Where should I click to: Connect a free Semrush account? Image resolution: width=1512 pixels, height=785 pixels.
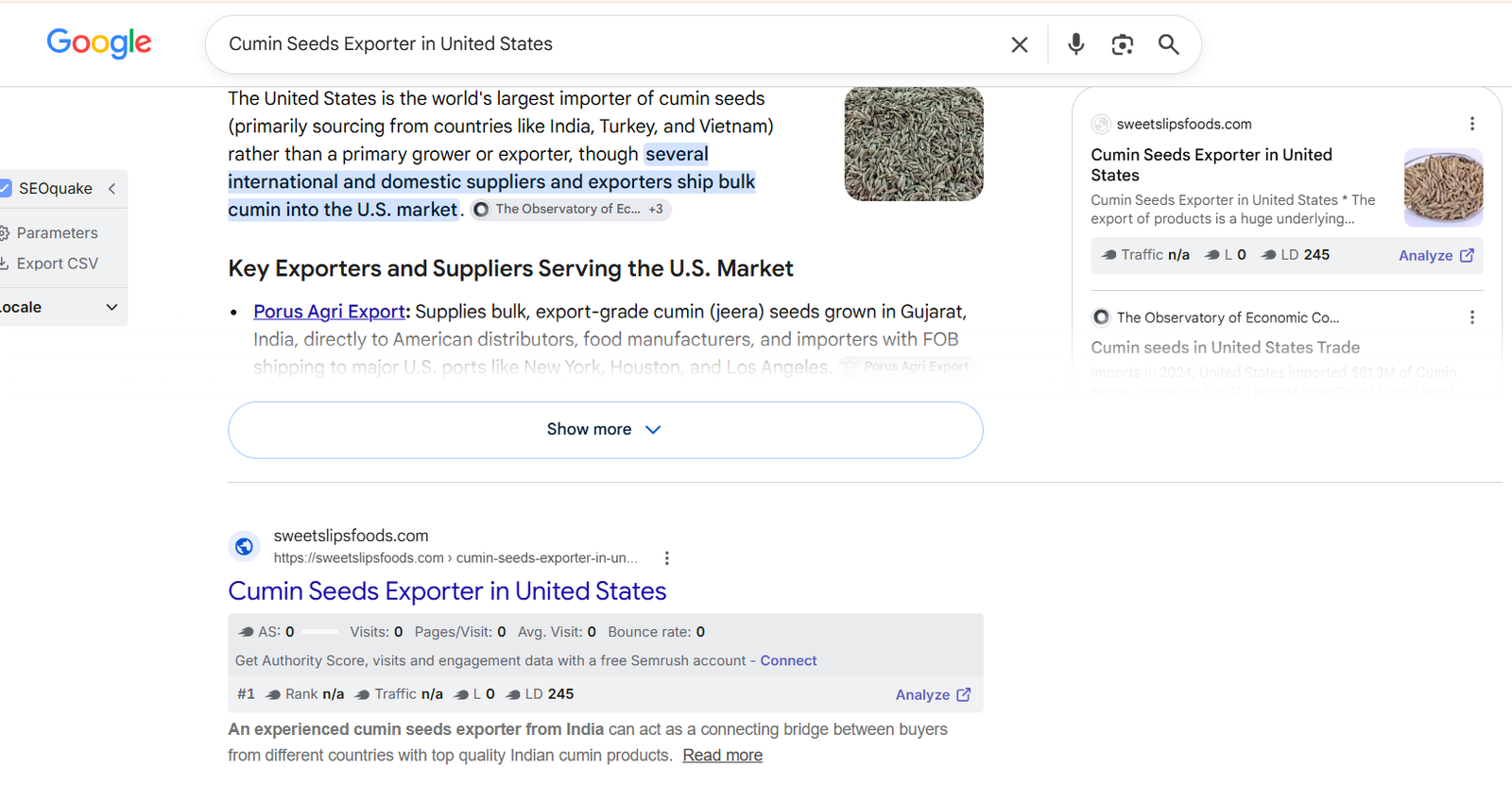pos(788,660)
